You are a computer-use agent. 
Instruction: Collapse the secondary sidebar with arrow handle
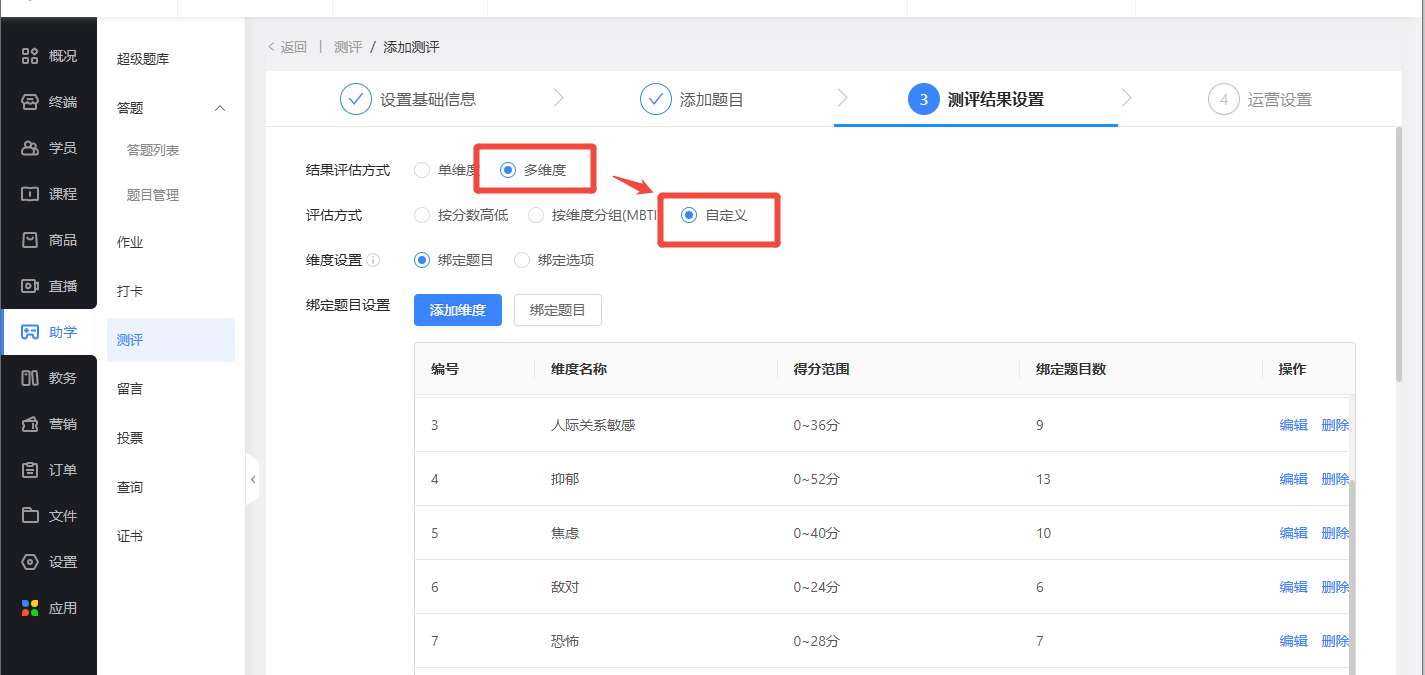click(253, 480)
